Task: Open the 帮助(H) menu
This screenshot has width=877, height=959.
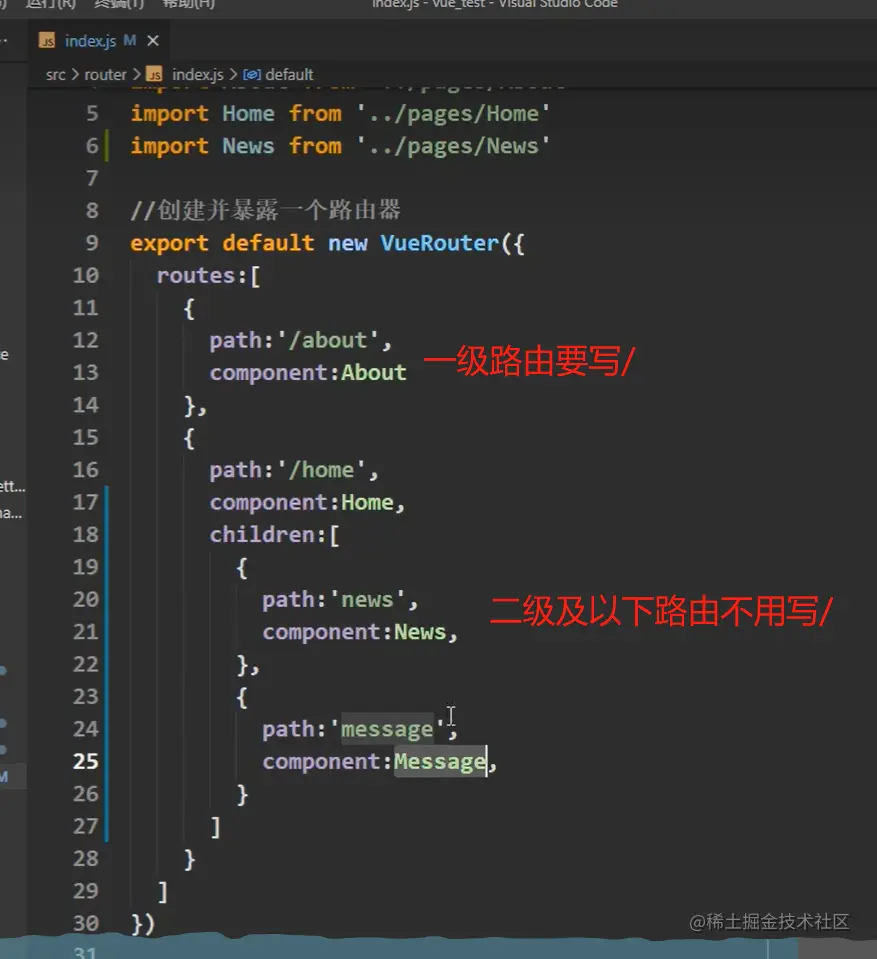Action: [x=188, y=4]
